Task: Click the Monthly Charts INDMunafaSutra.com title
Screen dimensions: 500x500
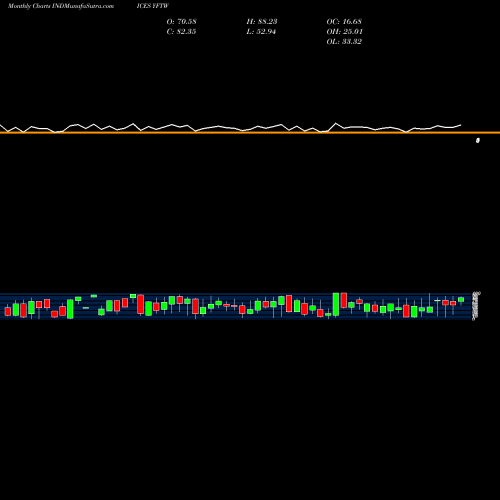Action: pyautogui.click(x=61, y=6)
